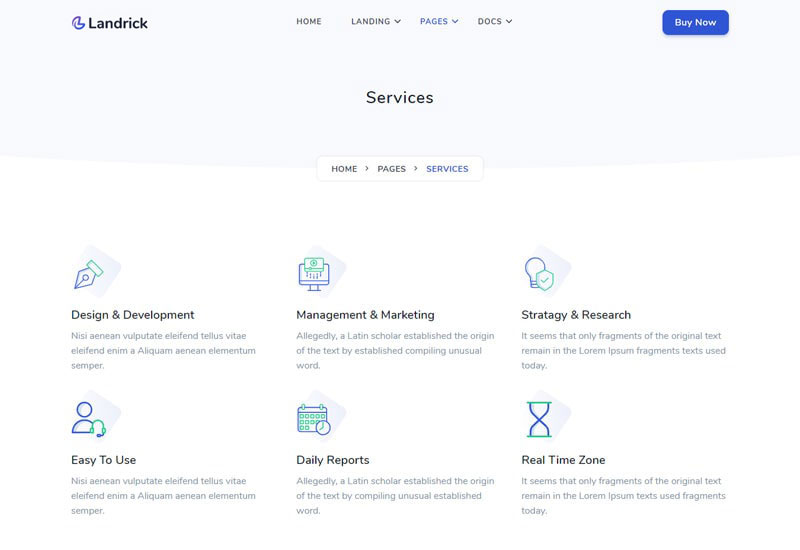Click the hourglass Real Time Zone icon
The height and width of the screenshot is (550, 800).
pos(539,419)
